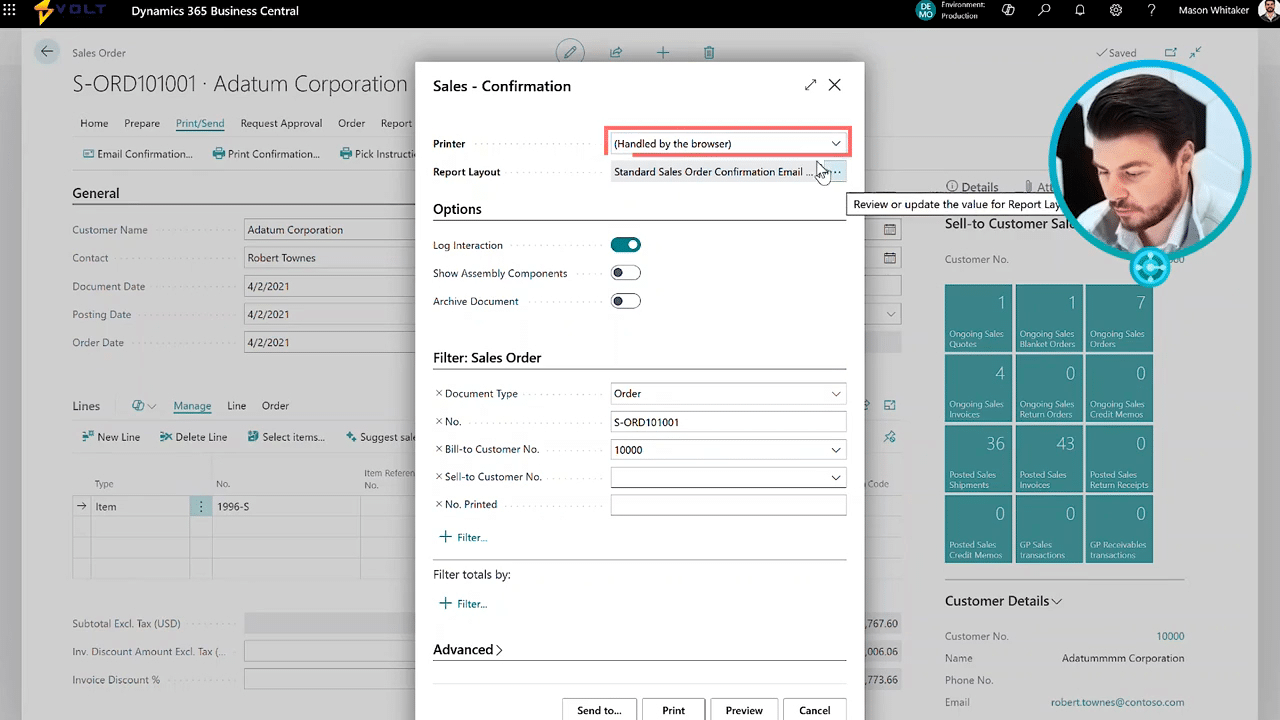Click robert.townes@contoso.com email link

[x=1117, y=702]
